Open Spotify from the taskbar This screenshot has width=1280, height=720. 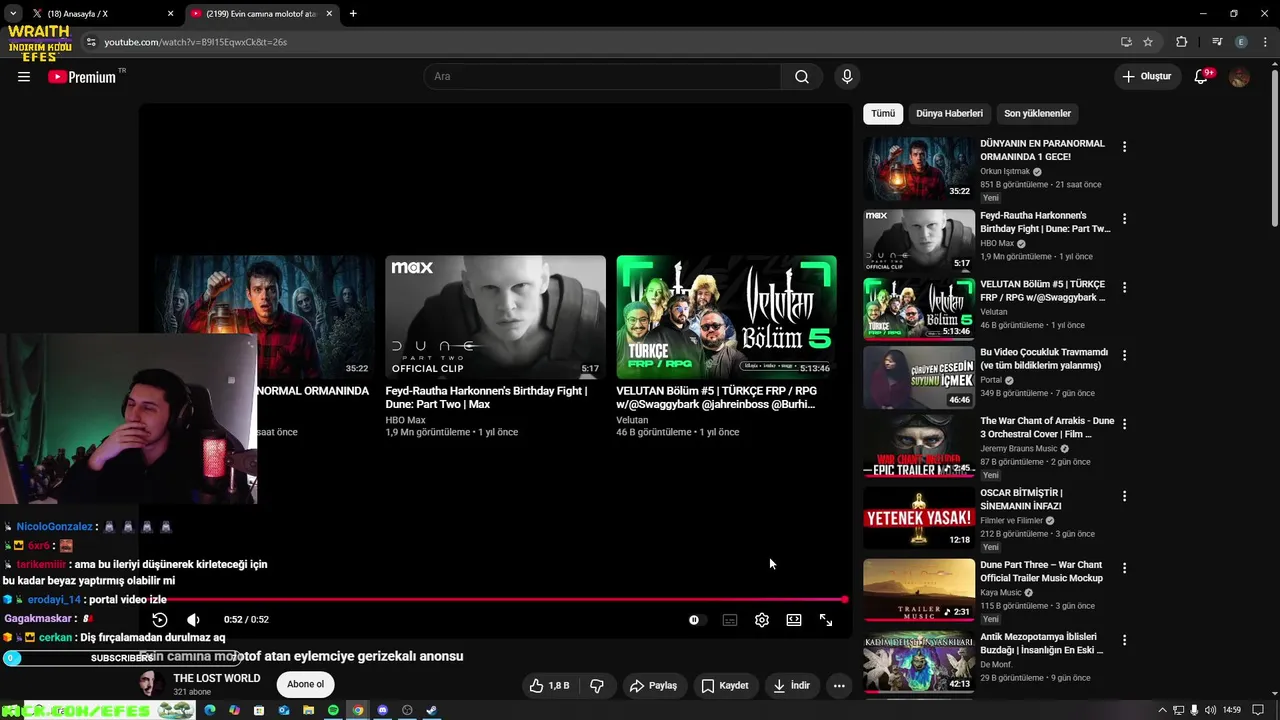(x=333, y=710)
